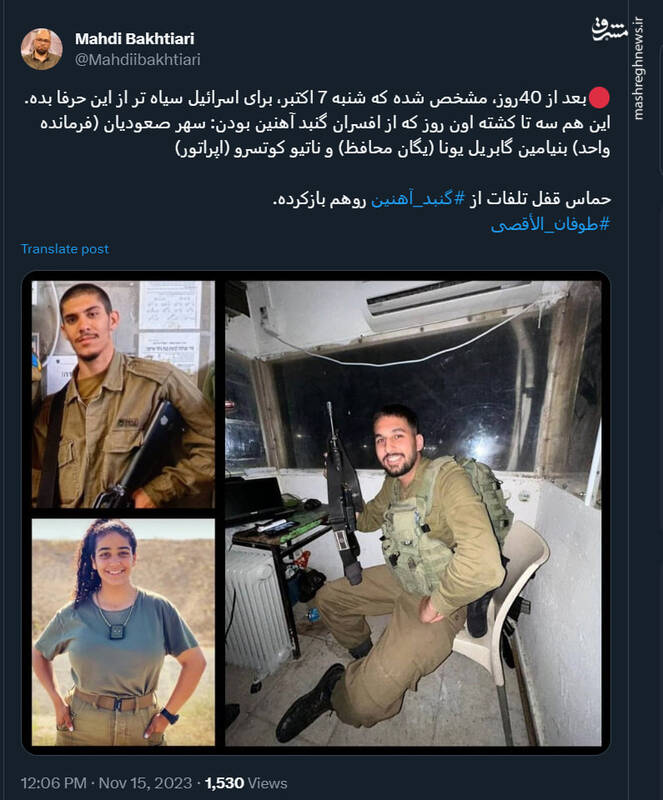Click the Mahdi Bakhtiari display name
Screen dimensions: 663x800
134,39
